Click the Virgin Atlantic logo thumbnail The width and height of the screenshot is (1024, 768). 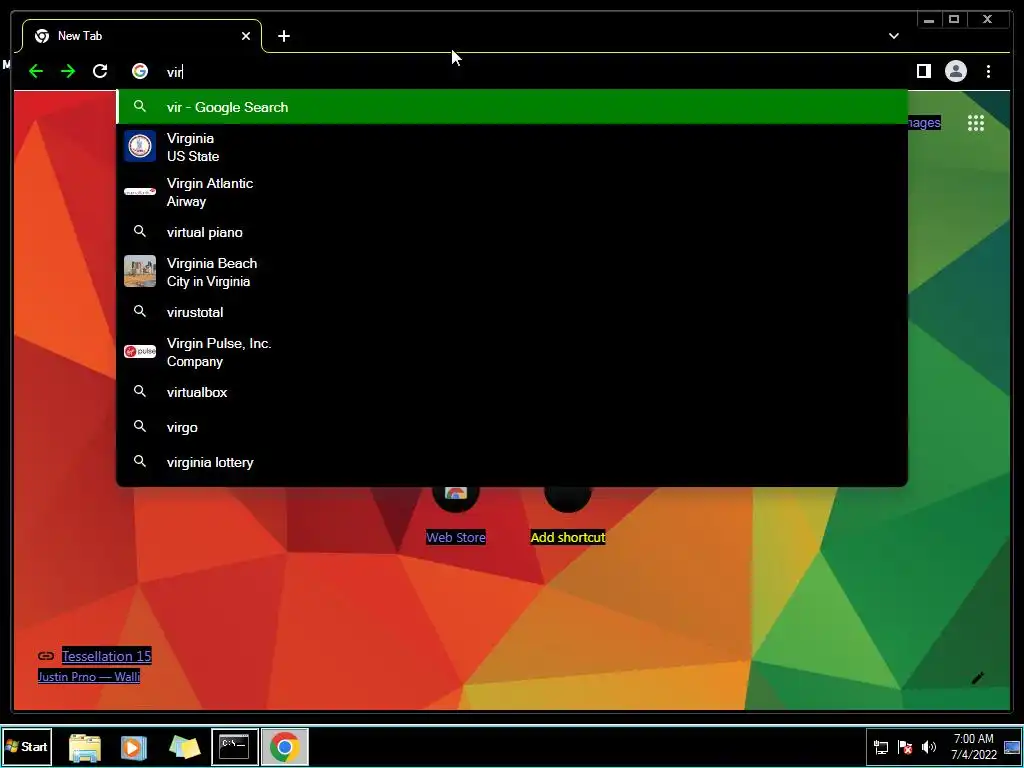click(140, 192)
